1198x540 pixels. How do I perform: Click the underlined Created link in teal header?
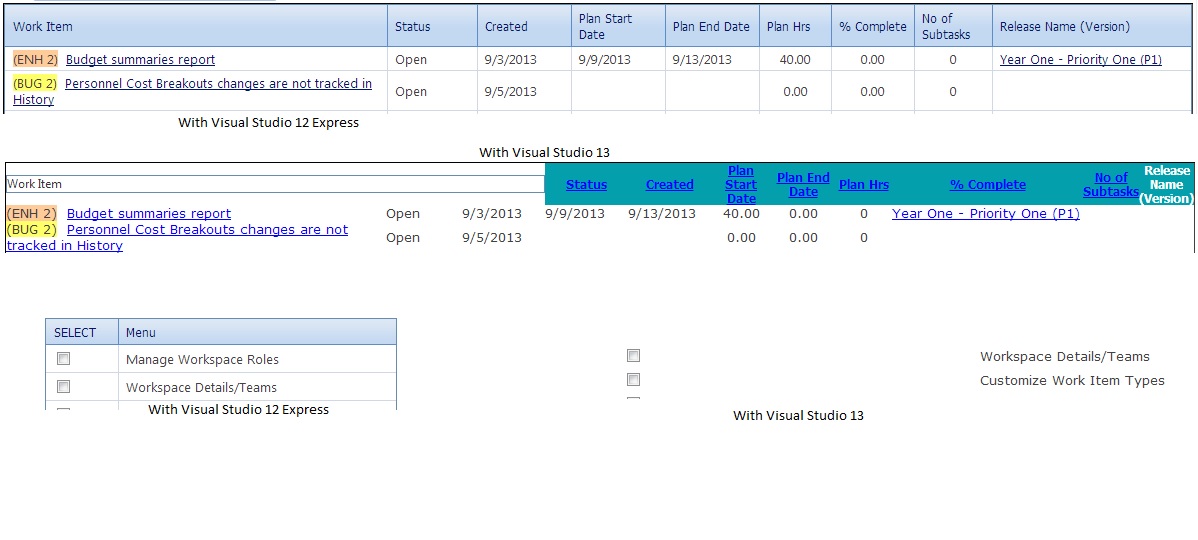tap(669, 185)
